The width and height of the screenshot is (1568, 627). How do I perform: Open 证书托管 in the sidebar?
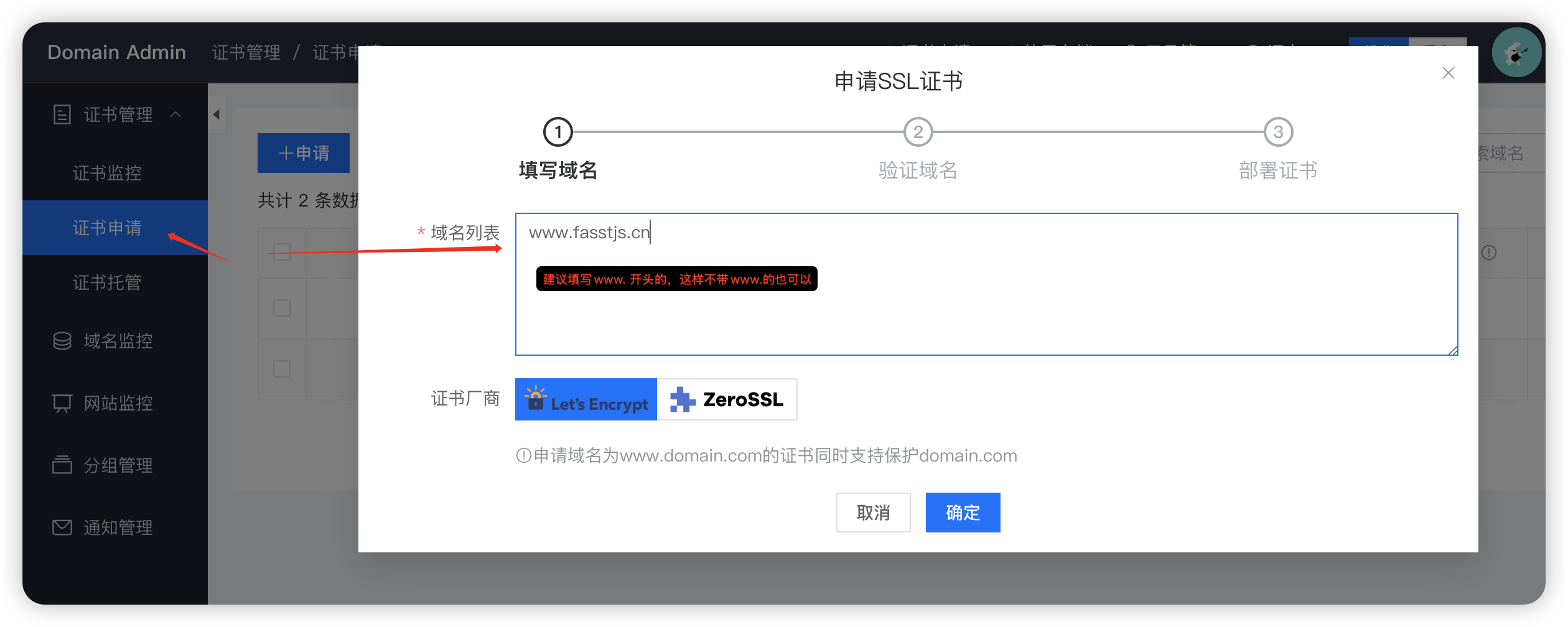[x=107, y=283]
